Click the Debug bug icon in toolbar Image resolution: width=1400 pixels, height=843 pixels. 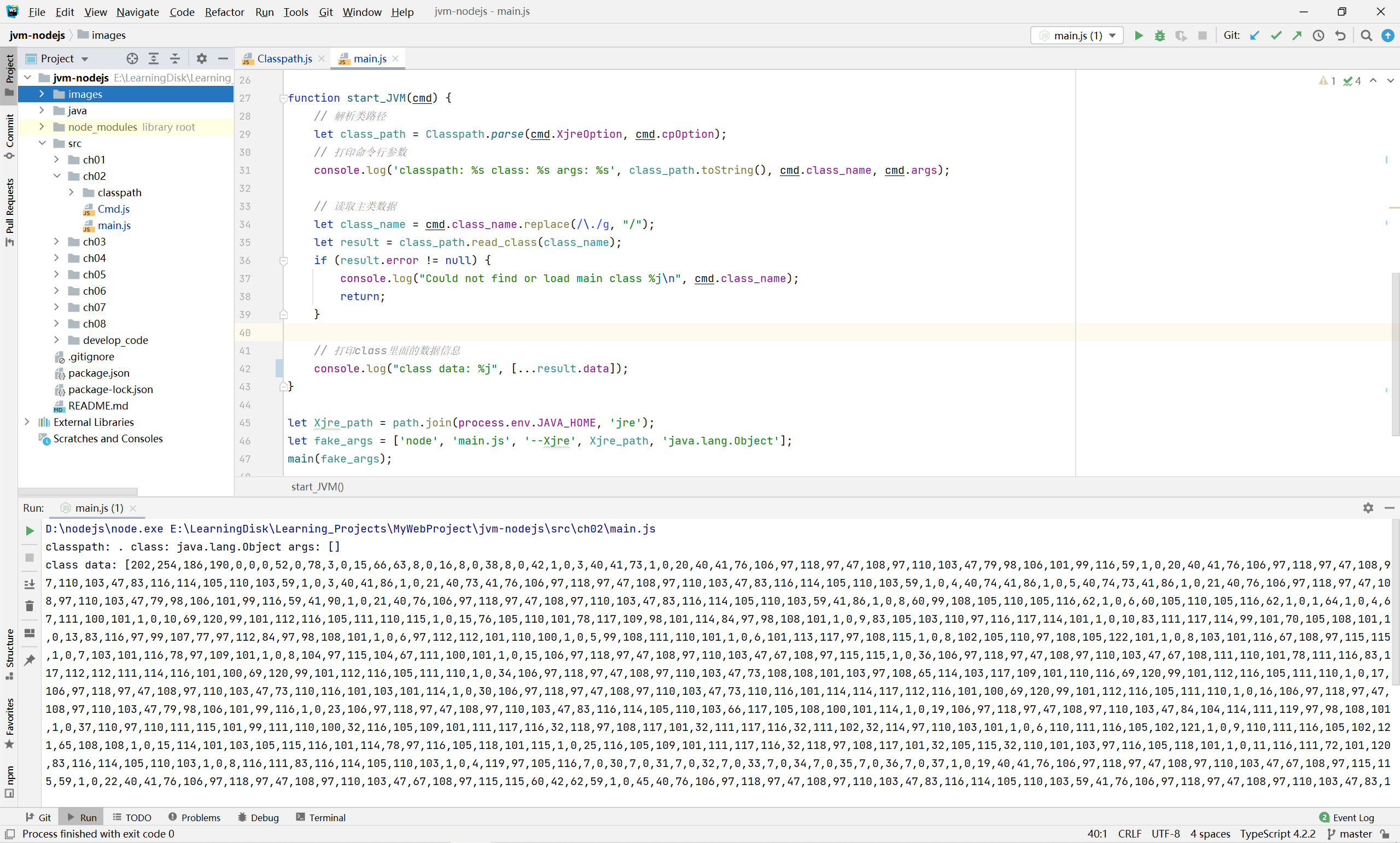pyautogui.click(x=1160, y=36)
